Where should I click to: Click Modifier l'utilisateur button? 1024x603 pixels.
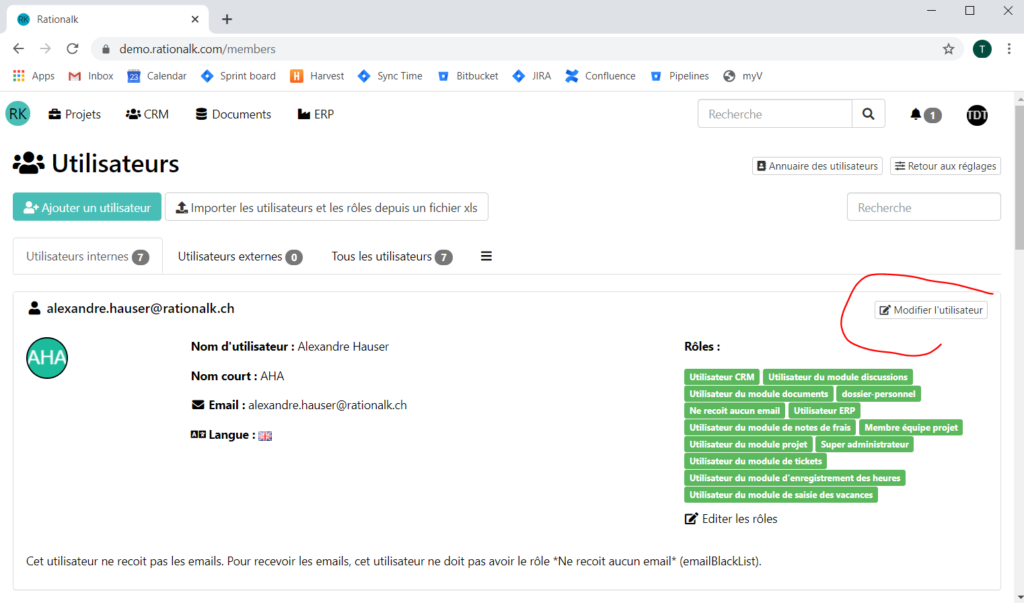932,310
